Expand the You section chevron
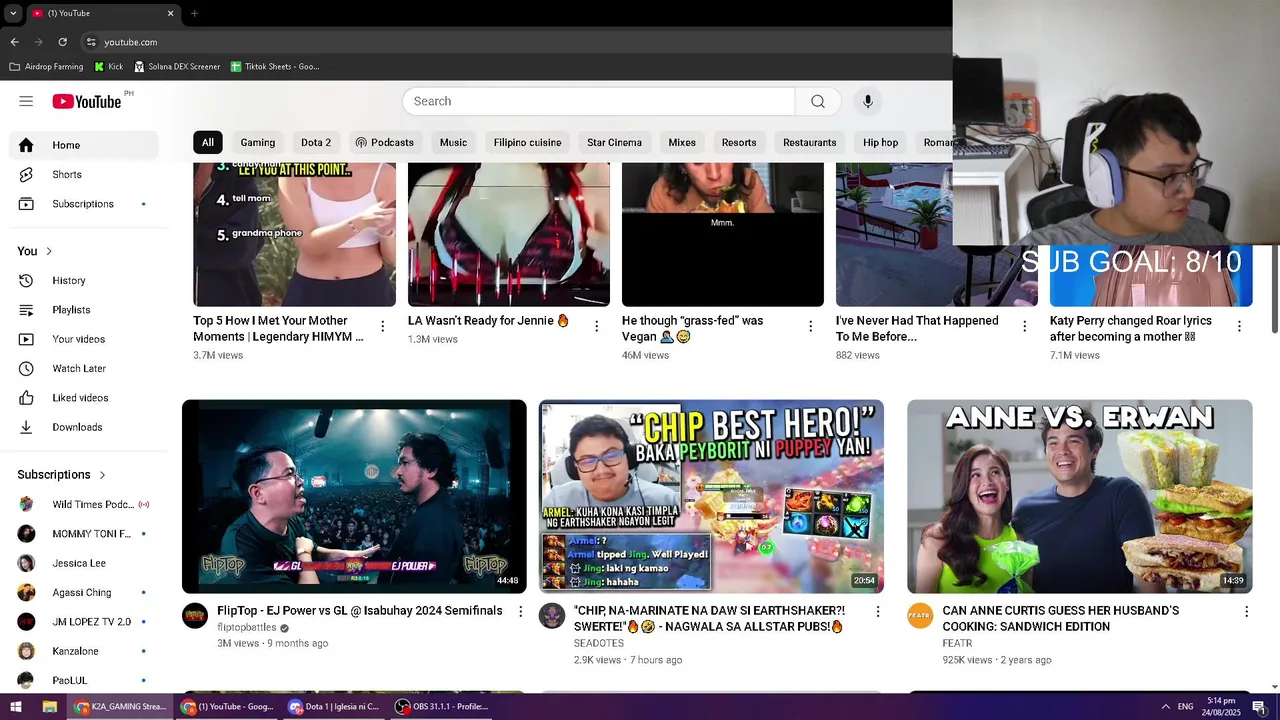 [x=48, y=251]
